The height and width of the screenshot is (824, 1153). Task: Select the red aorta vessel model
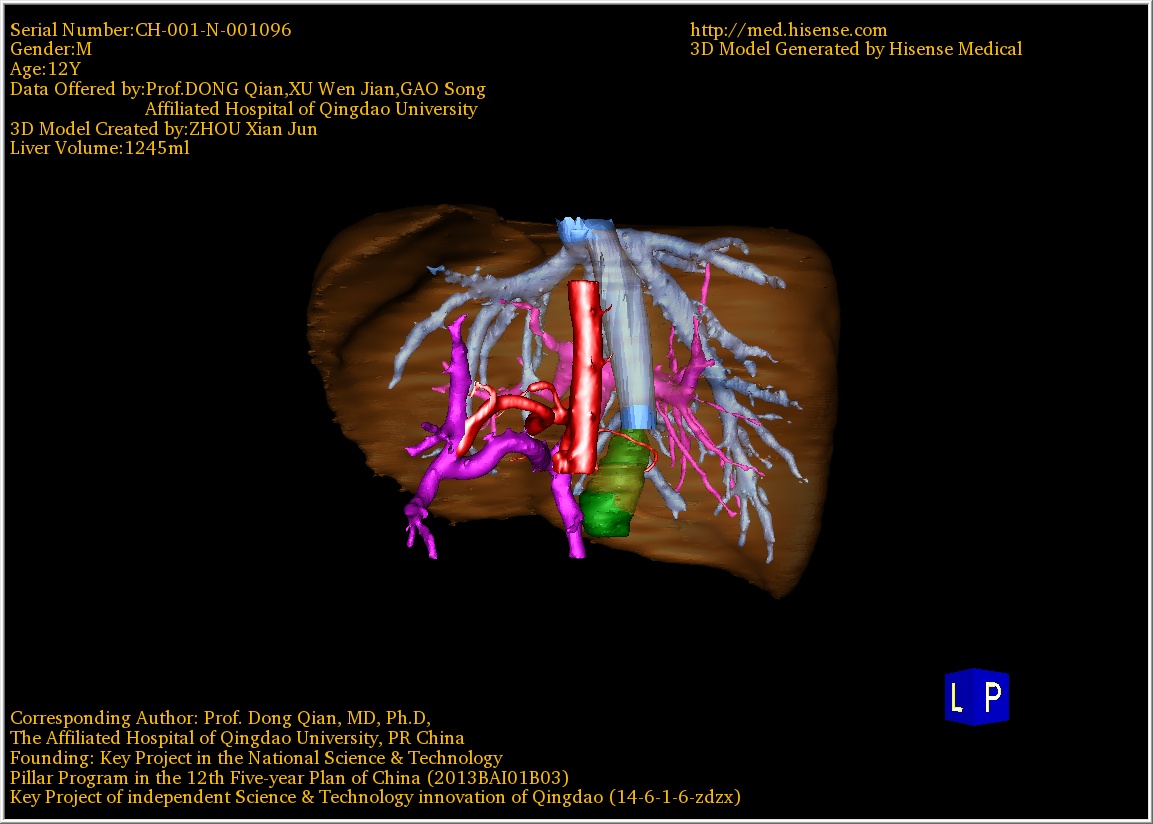pyautogui.click(x=583, y=375)
